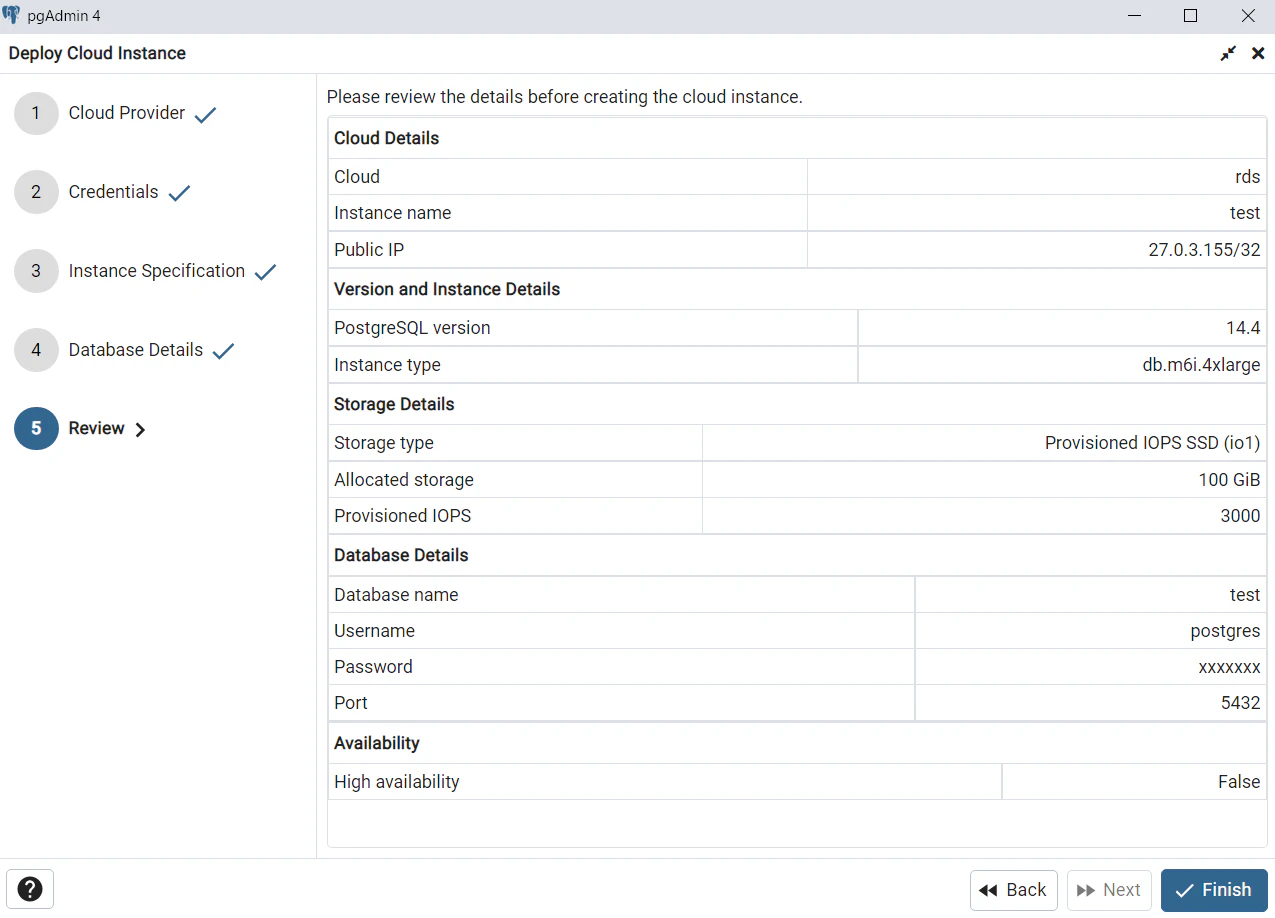Click the checkmark next to Cloud Provider
This screenshot has height=918, width=1275.
point(205,115)
